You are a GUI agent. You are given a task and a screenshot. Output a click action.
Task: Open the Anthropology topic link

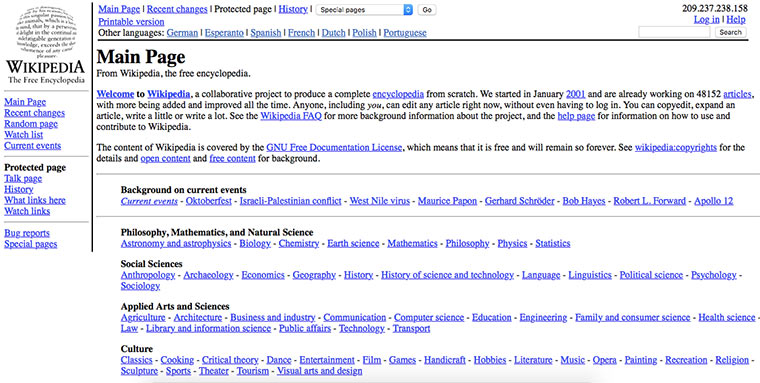(148, 275)
